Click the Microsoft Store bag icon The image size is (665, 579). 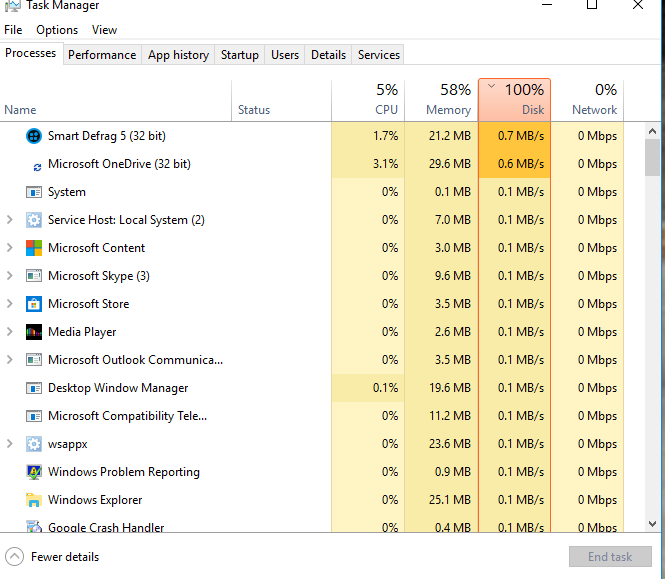[x=34, y=304]
